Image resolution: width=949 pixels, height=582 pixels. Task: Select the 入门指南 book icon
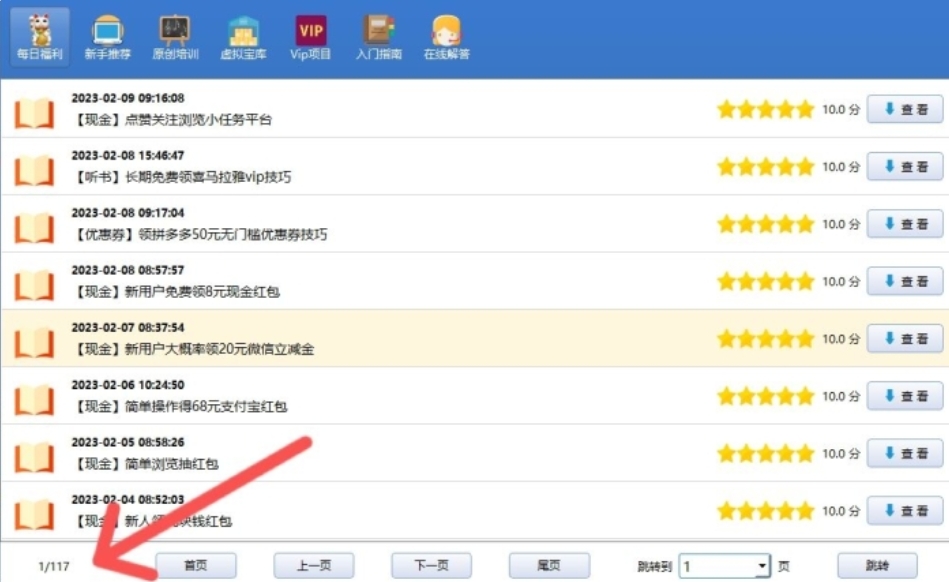click(378, 27)
